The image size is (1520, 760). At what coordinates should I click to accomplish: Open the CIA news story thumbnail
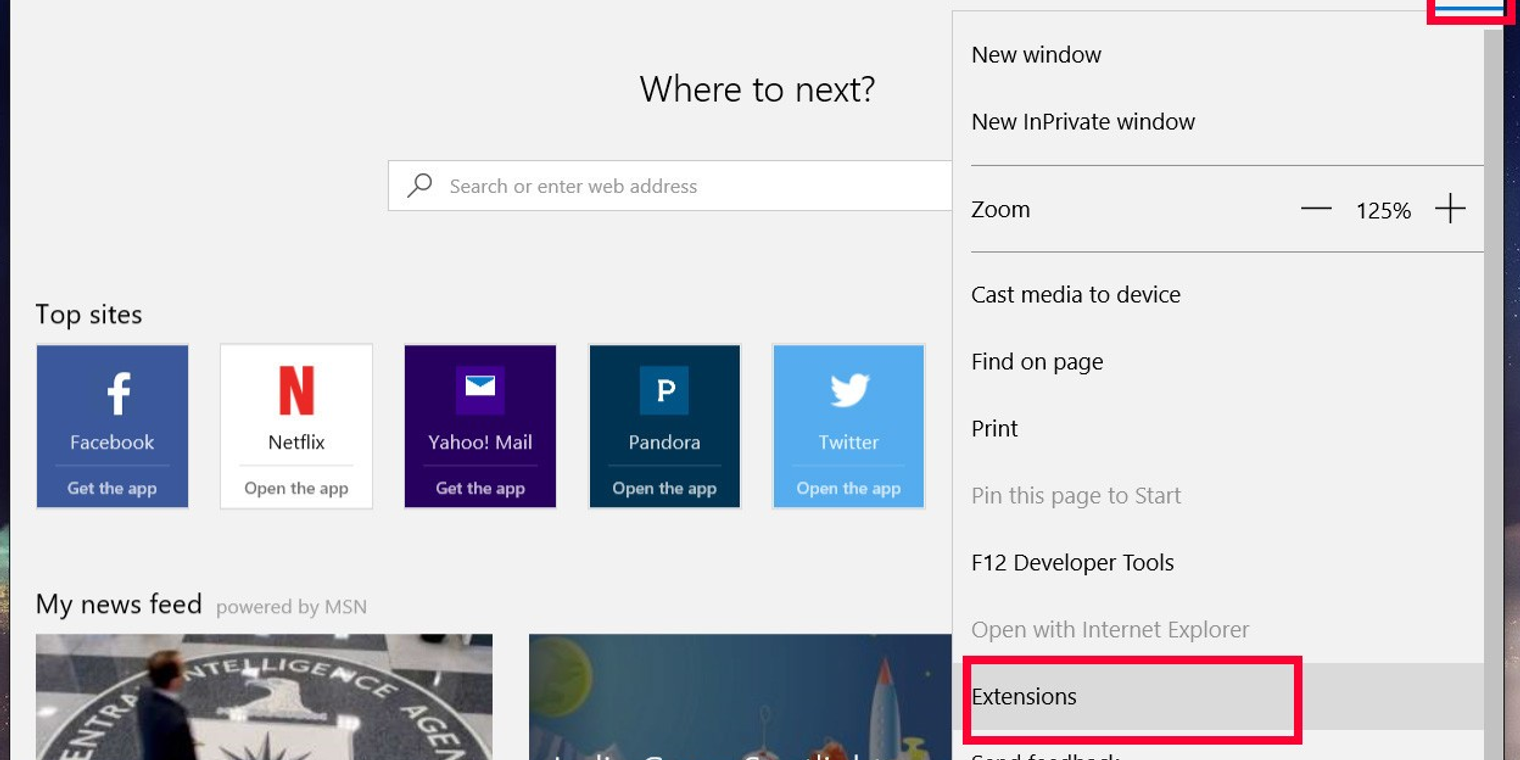pos(264,697)
